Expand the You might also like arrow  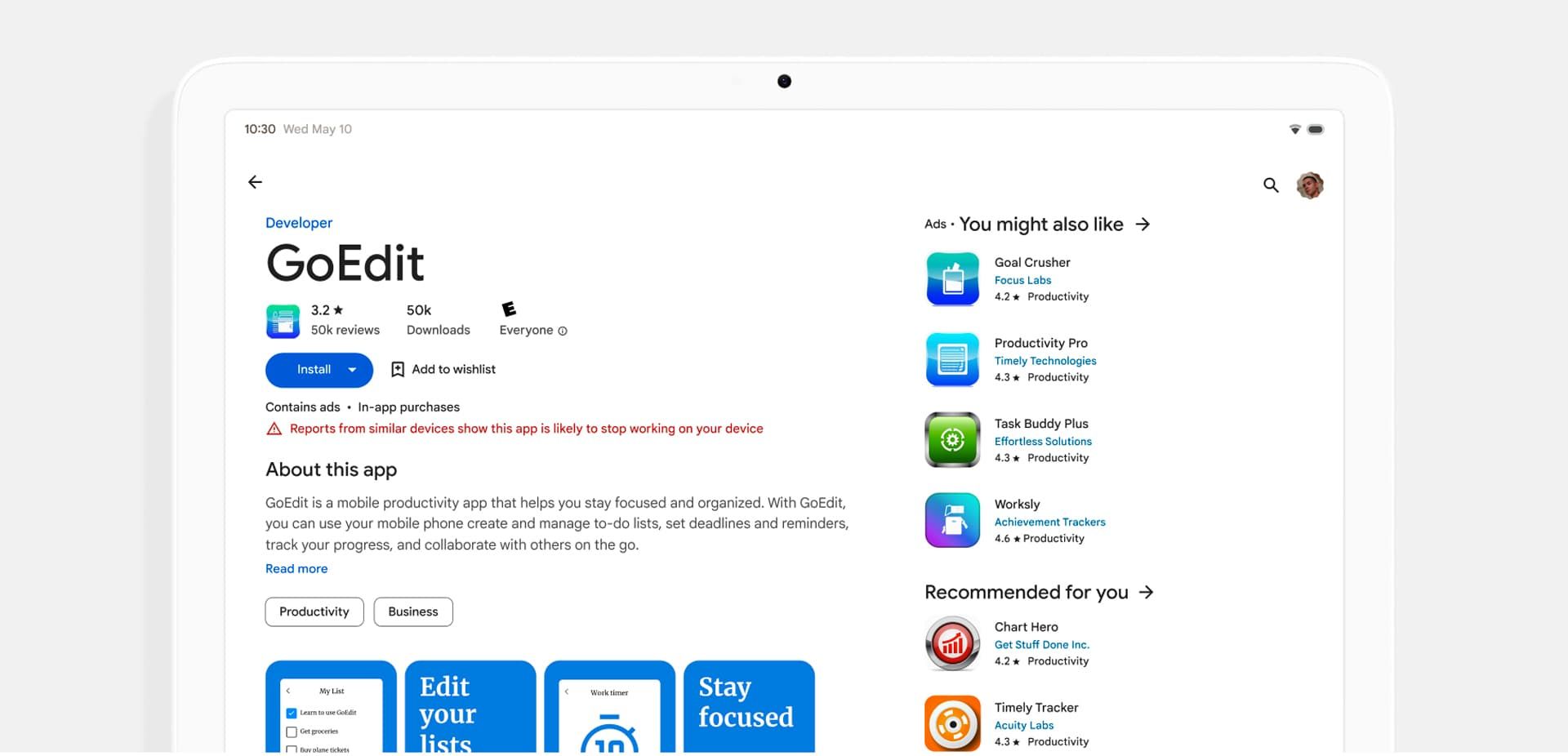[1143, 225]
